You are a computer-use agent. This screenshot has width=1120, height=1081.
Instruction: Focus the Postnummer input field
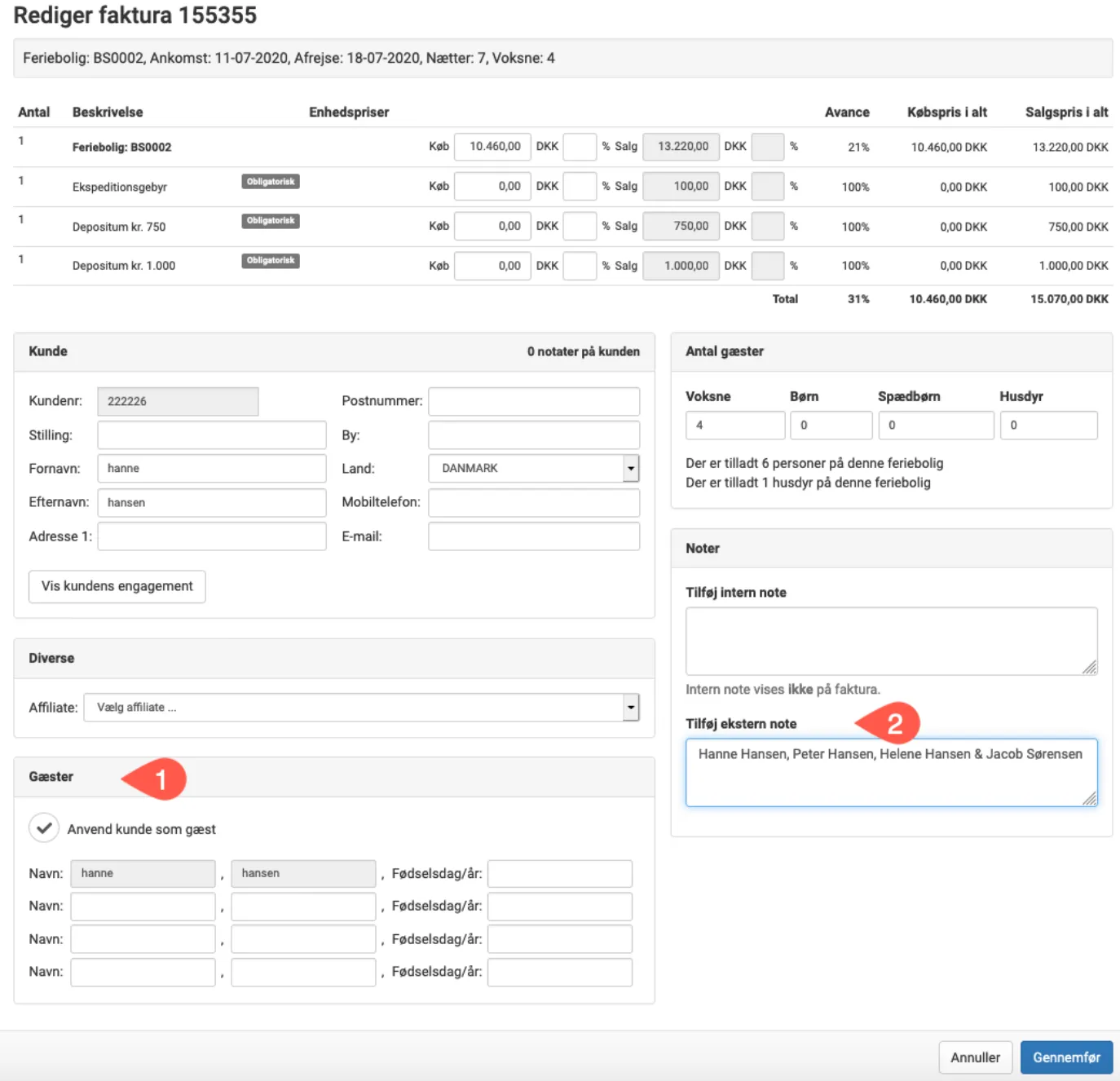pos(533,401)
